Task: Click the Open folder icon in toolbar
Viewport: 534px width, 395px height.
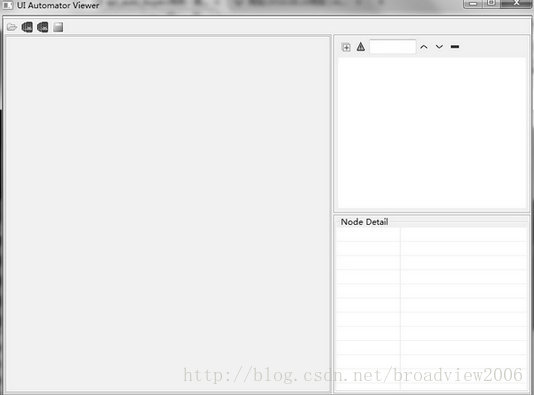Action: [12, 27]
